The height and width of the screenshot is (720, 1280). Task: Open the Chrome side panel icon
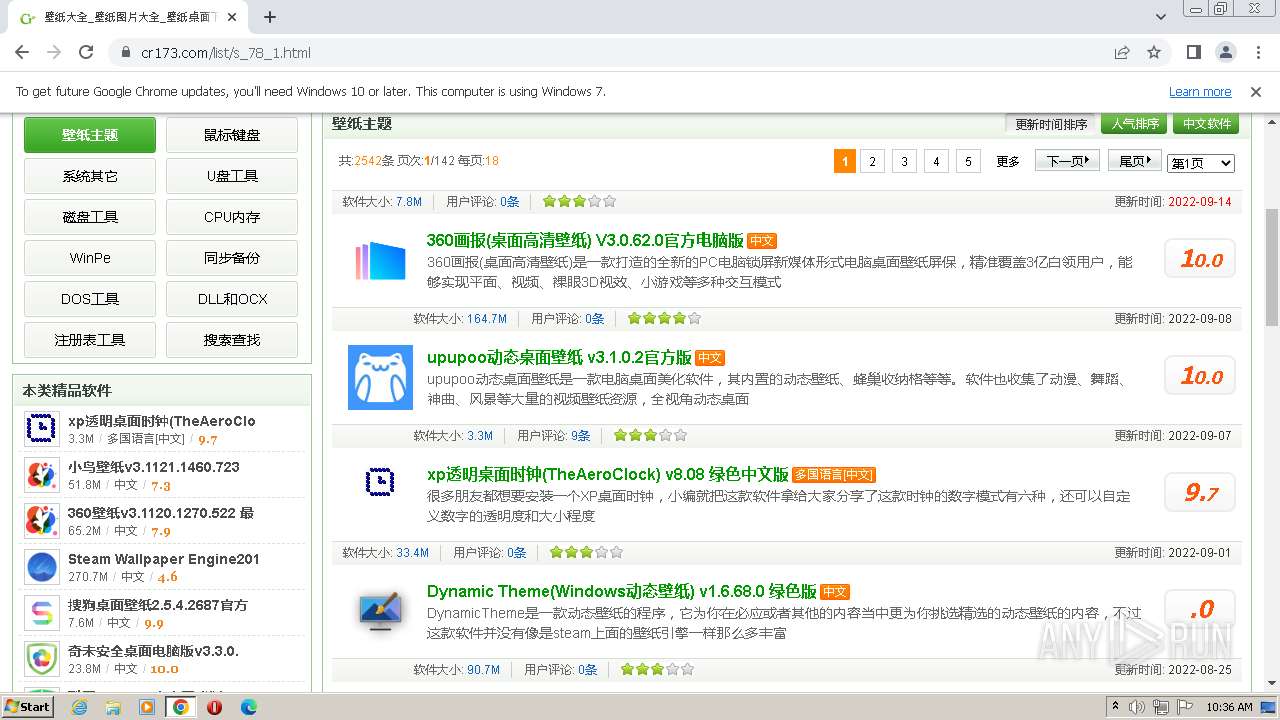[x=1194, y=52]
